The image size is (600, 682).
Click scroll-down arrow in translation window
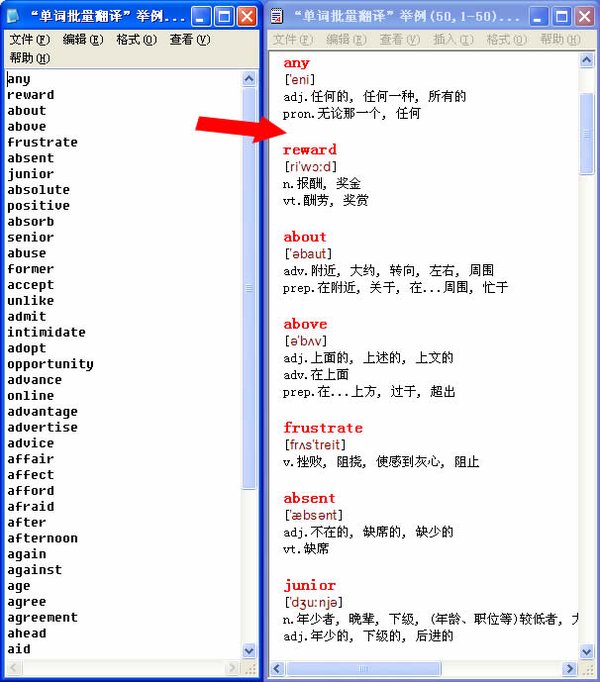coord(587,651)
